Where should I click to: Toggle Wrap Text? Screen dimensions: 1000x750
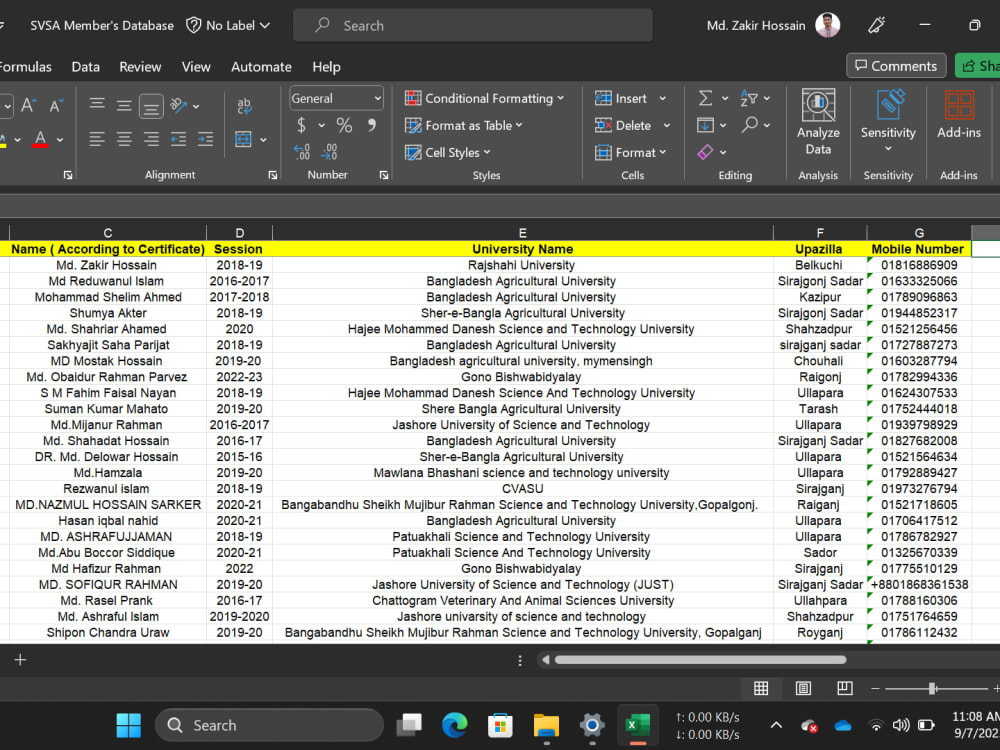coord(244,106)
